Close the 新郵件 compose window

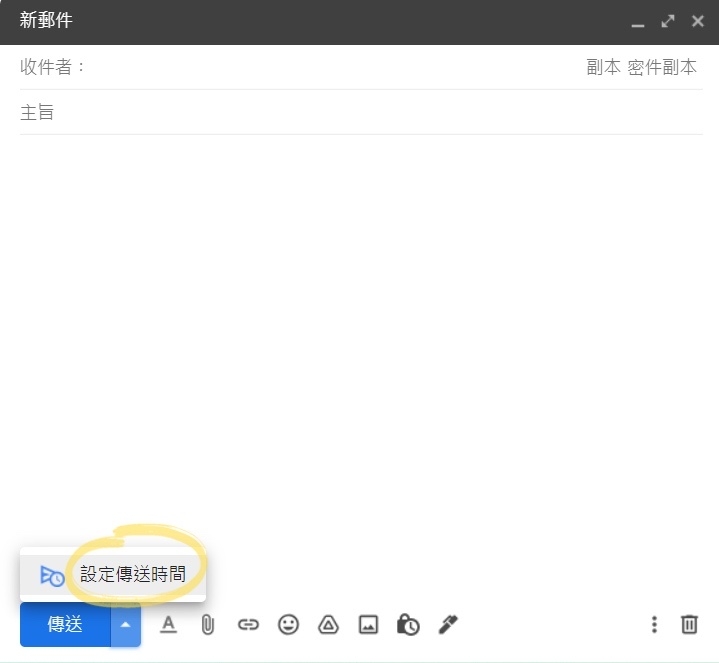(x=698, y=21)
